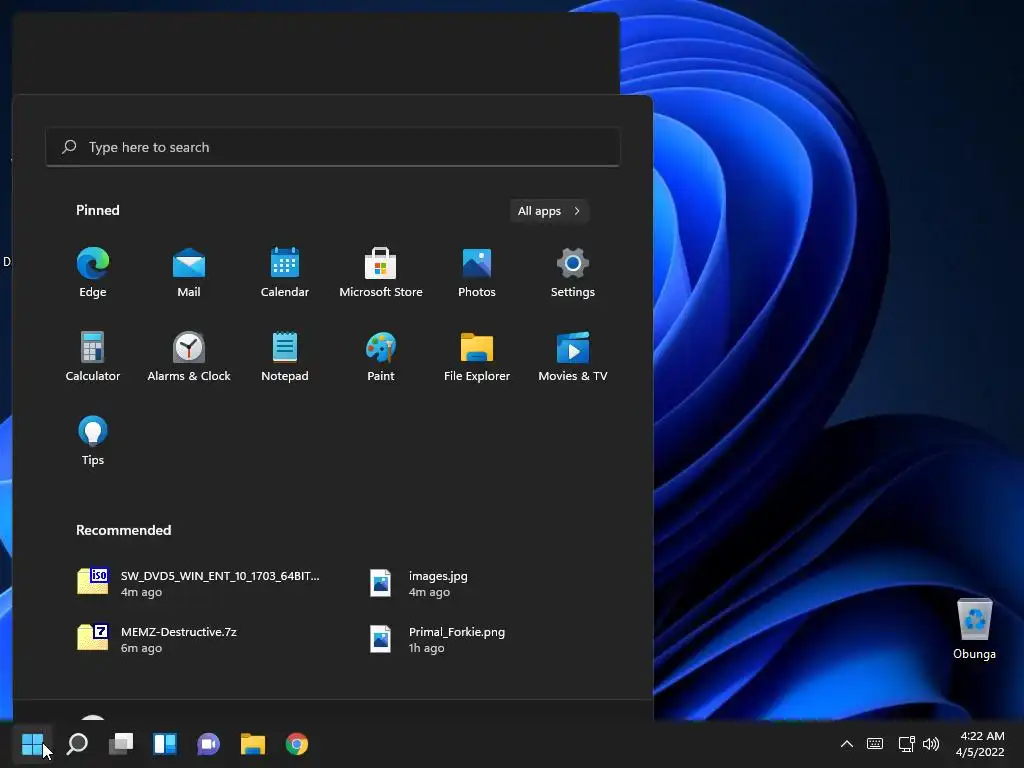Launch the Photos app

[477, 272]
